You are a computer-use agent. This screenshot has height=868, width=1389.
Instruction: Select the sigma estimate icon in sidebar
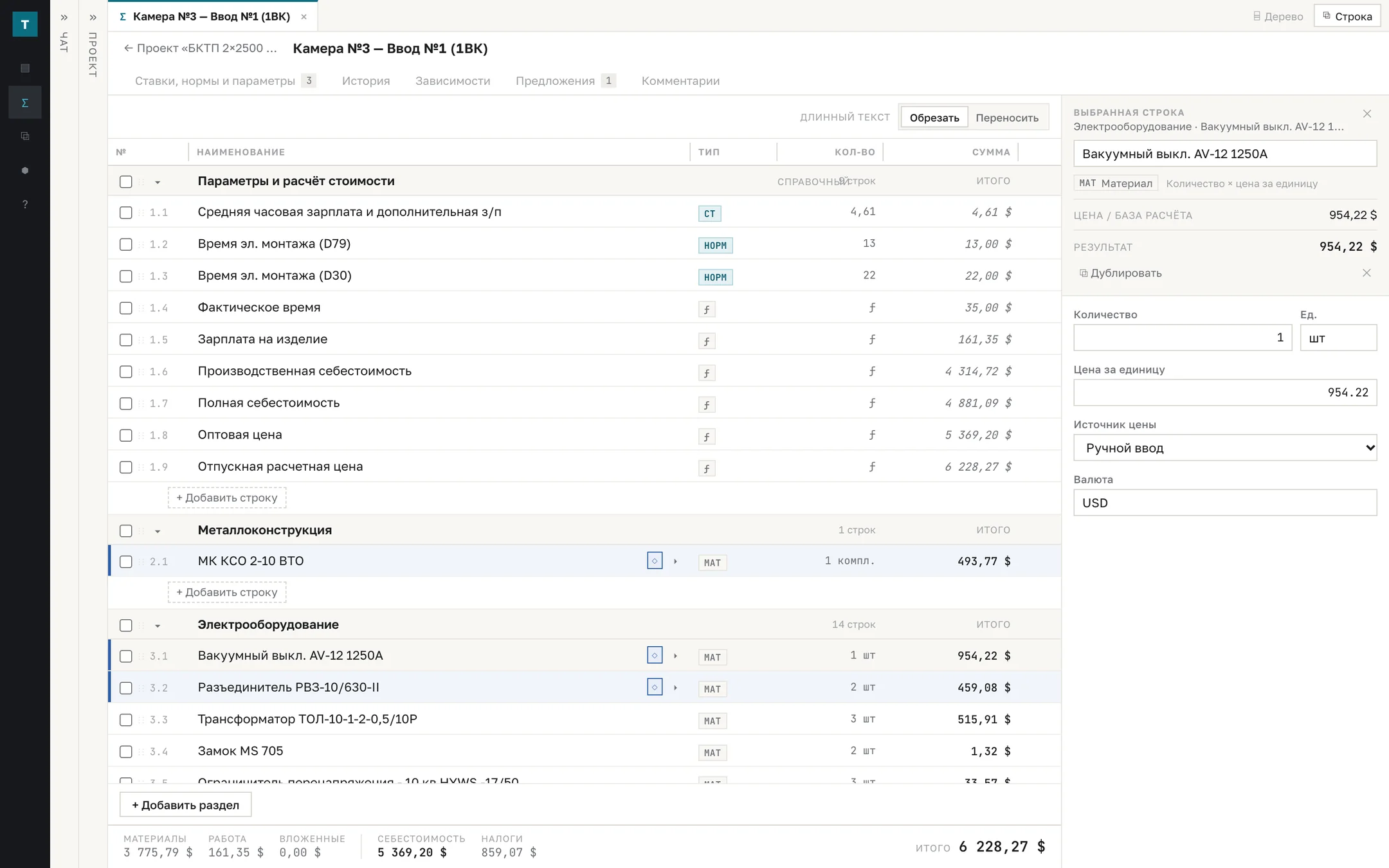25,102
